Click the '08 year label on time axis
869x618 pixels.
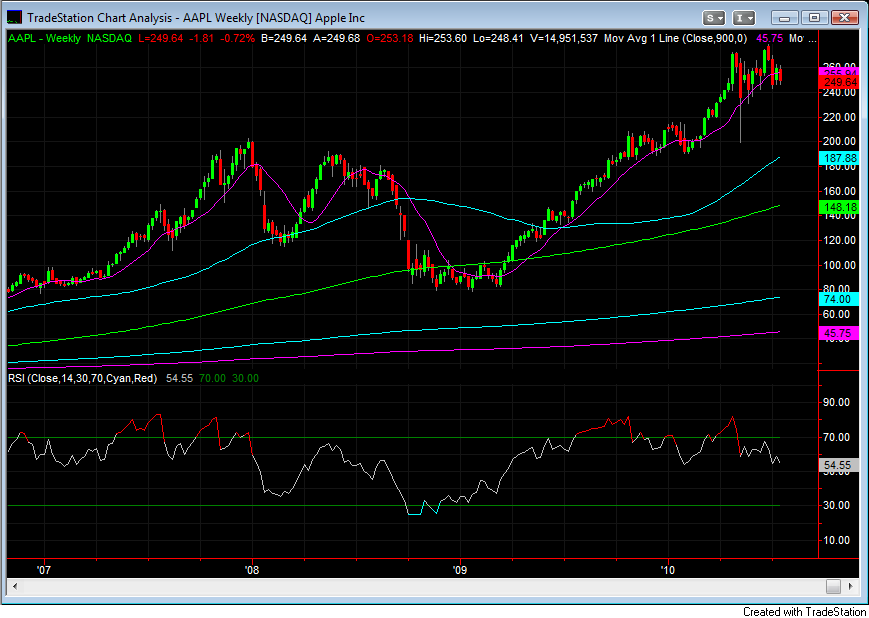pos(252,570)
